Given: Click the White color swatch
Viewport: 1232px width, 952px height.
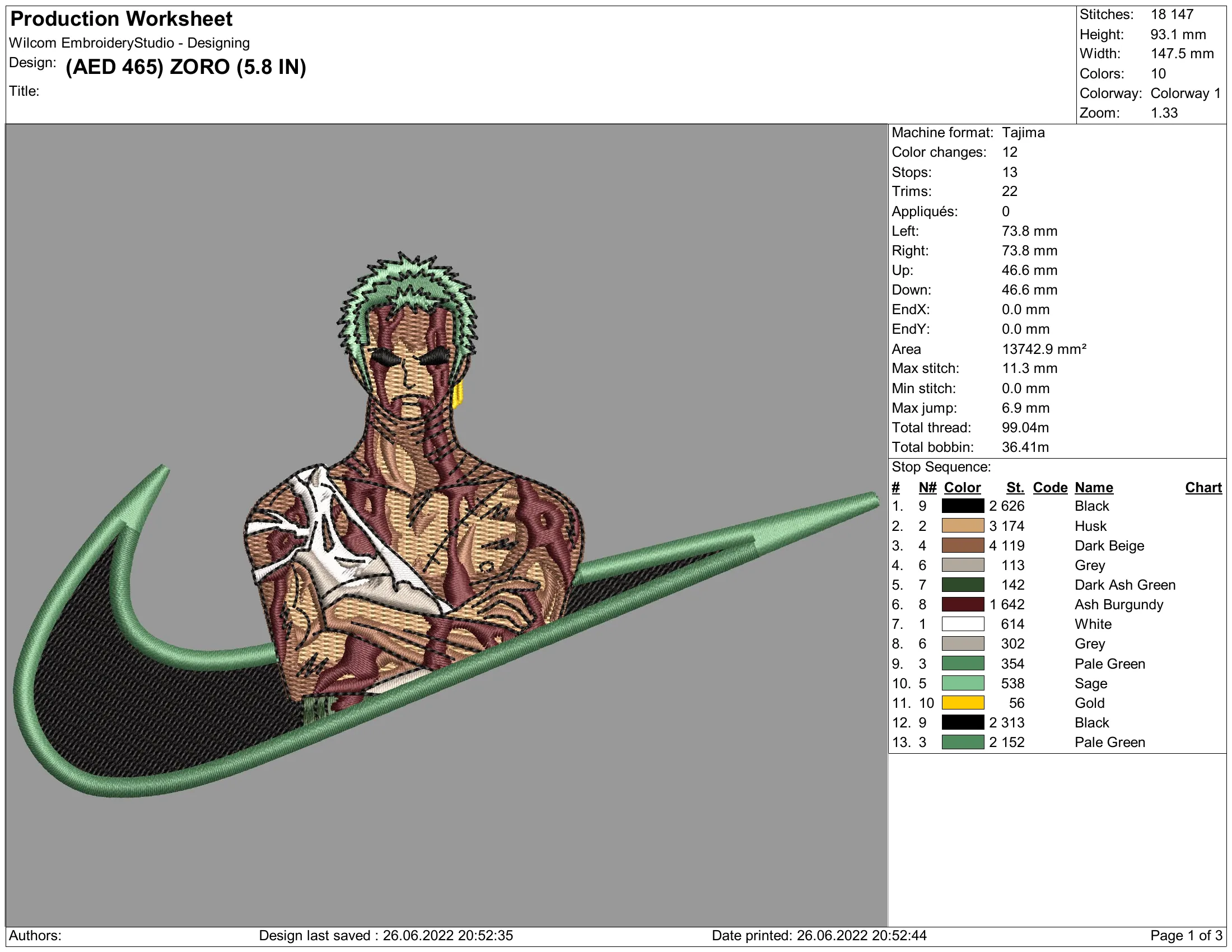Looking at the screenshot, I should pyautogui.click(x=963, y=624).
